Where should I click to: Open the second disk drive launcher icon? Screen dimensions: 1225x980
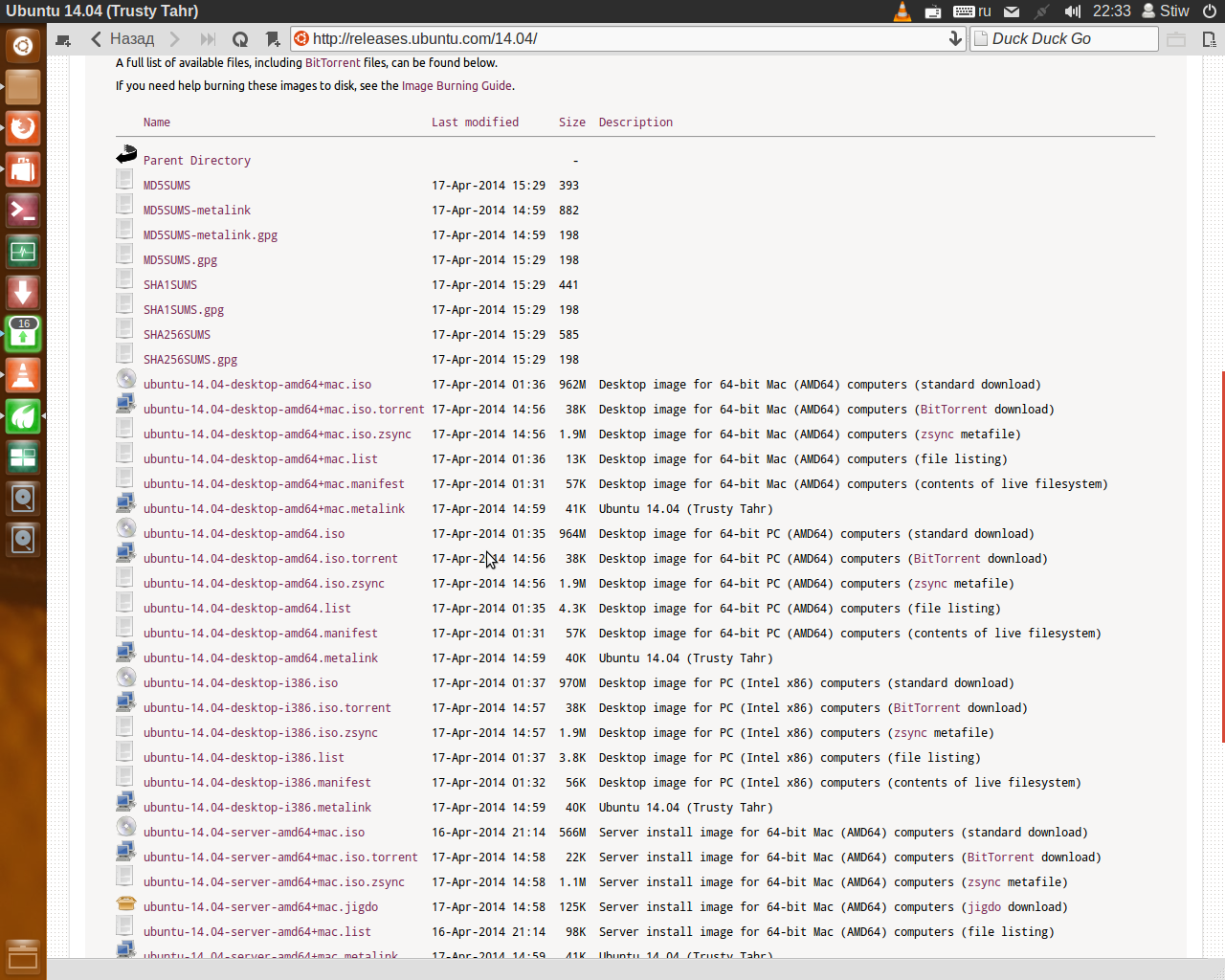23,540
